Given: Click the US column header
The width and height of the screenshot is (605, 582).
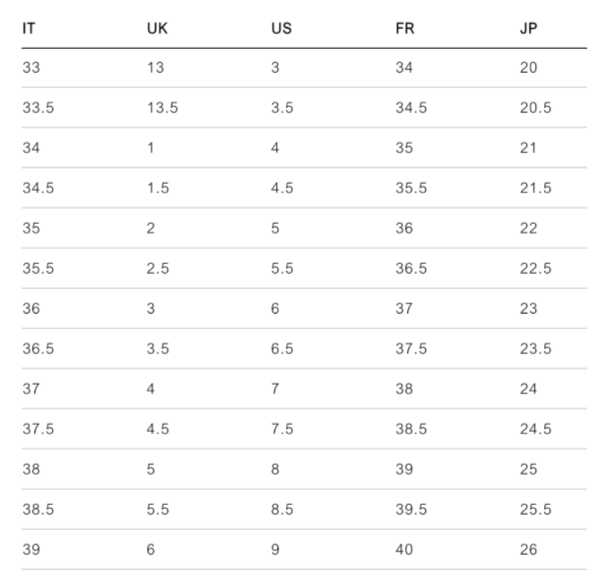Looking at the screenshot, I should point(281,28).
